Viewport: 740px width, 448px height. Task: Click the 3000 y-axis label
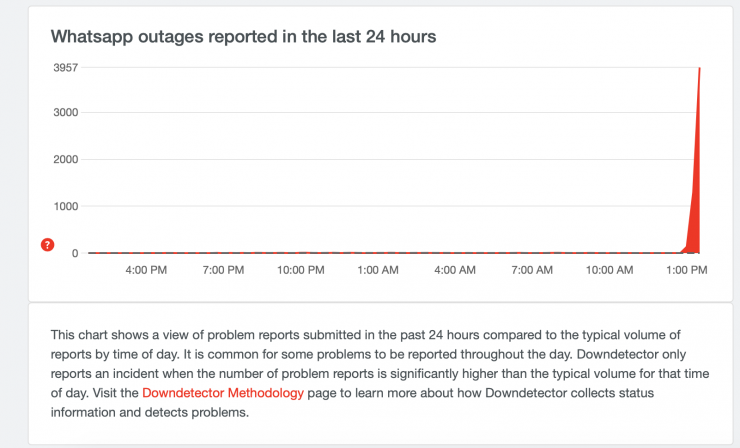[66, 112]
